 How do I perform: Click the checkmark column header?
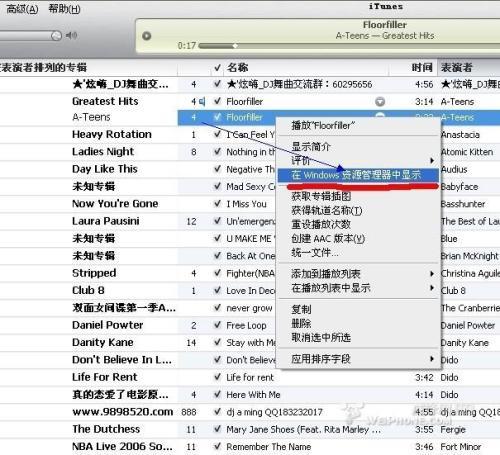(x=217, y=68)
